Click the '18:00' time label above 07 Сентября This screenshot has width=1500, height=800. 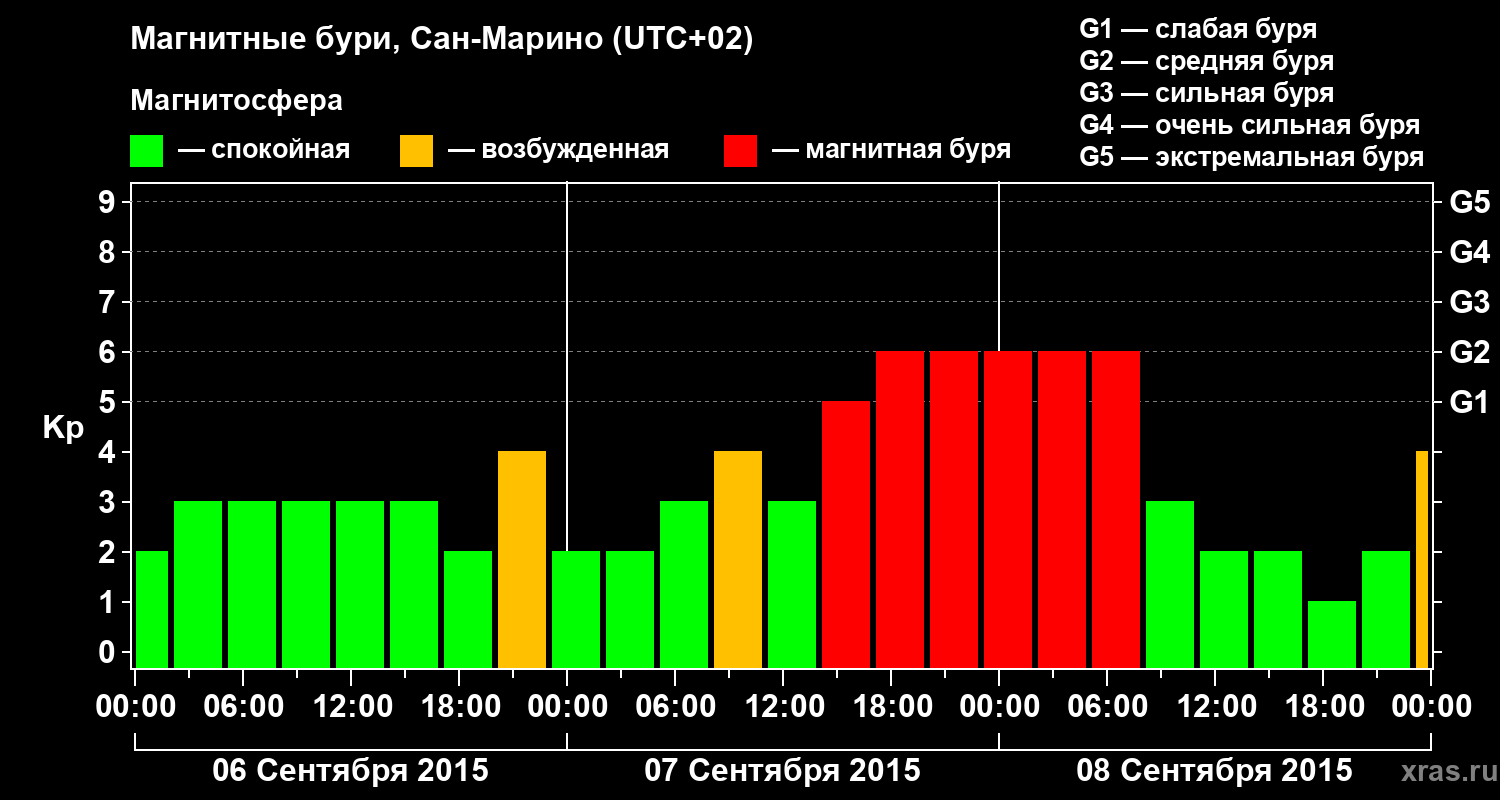pos(891,708)
